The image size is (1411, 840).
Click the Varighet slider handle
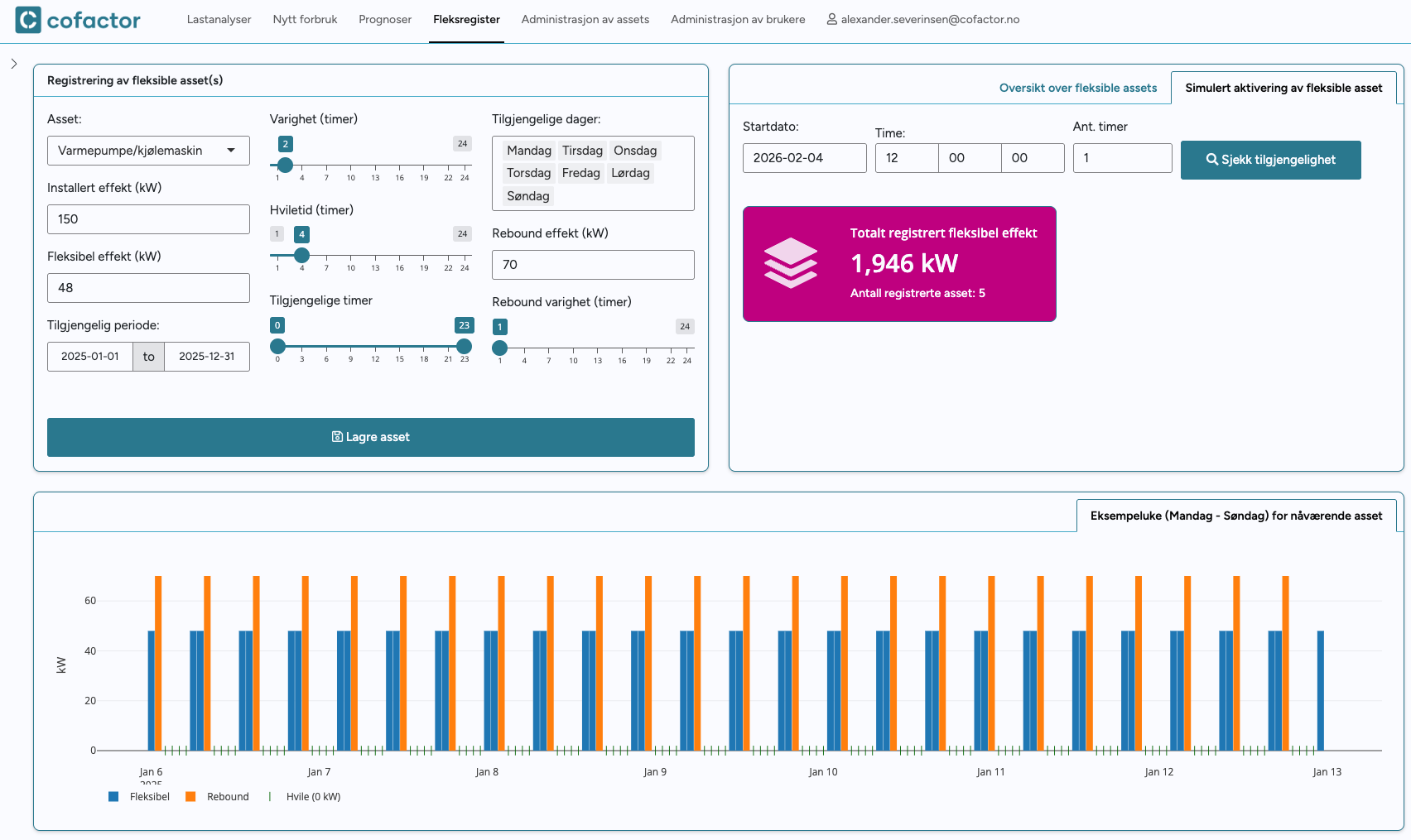pos(285,166)
